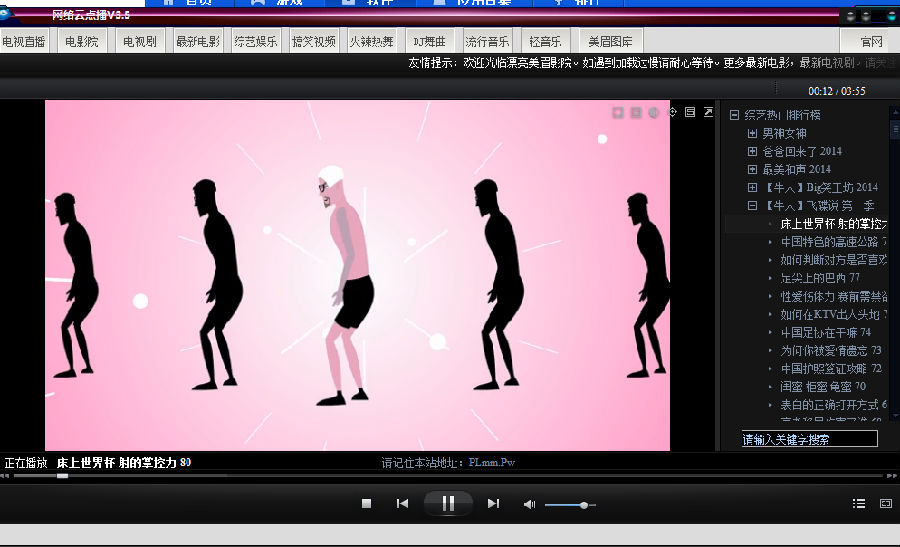This screenshot has width=900, height=547.
Task: Collapse the 综艺热门排行榜 root node
Action: coord(734,115)
